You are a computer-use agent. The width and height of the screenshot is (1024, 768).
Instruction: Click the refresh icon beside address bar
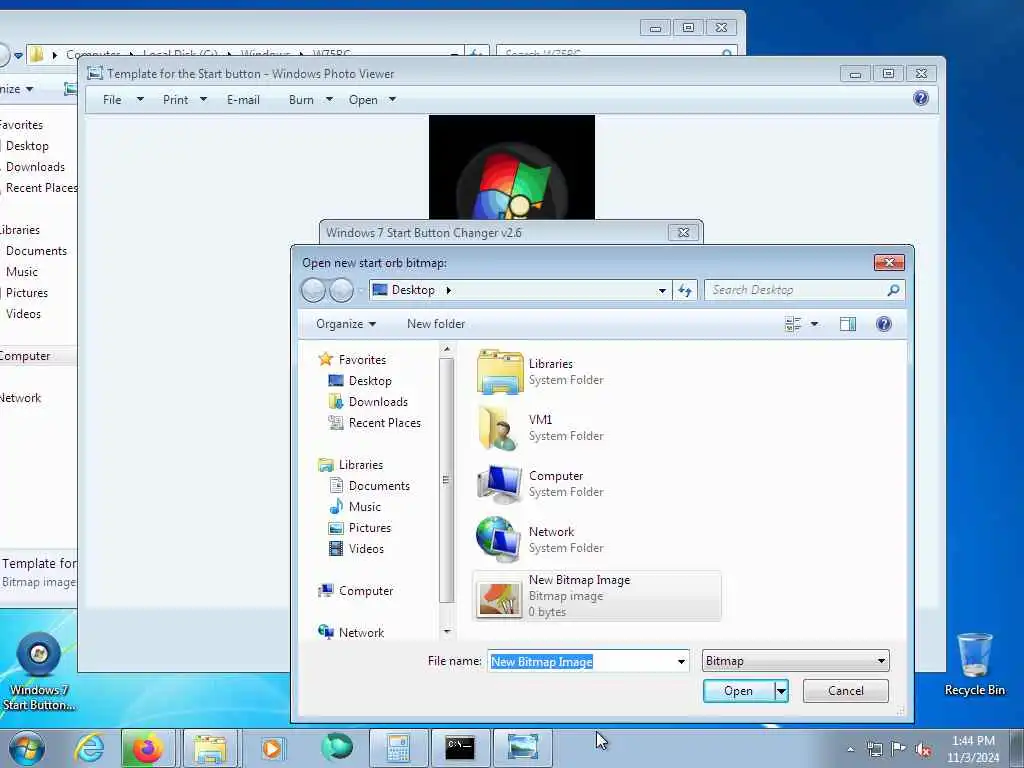pyautogui.click(x=684, y=291)
